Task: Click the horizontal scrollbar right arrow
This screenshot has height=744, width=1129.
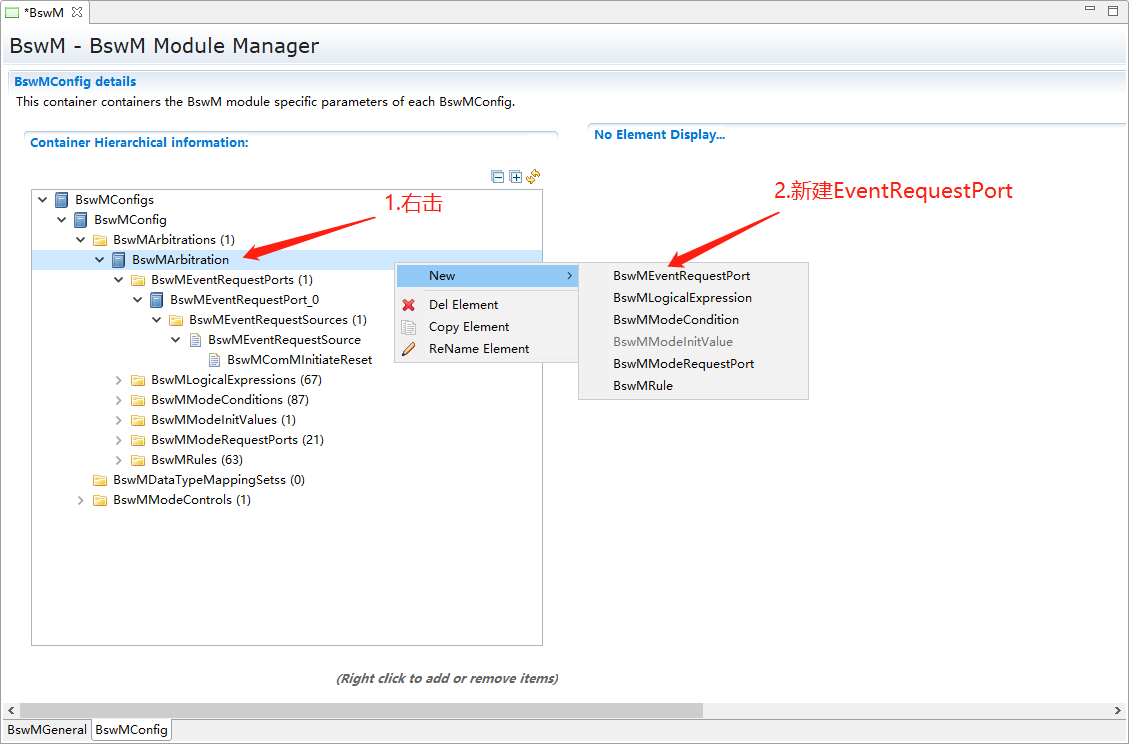Action: point(1118,710)
